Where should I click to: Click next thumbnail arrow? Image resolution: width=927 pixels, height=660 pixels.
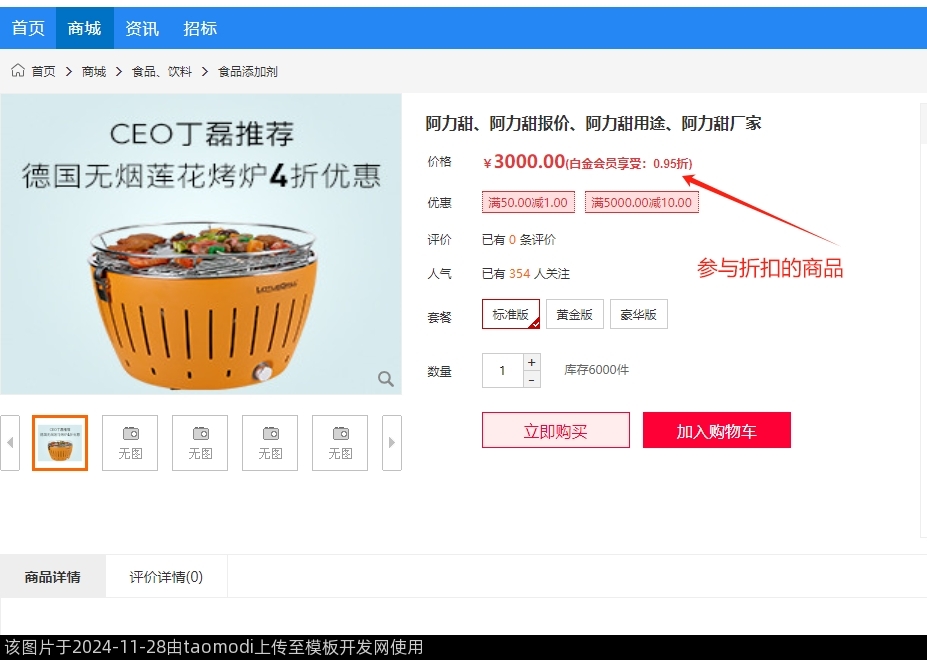pyautogui.click(x=391, y=442)
